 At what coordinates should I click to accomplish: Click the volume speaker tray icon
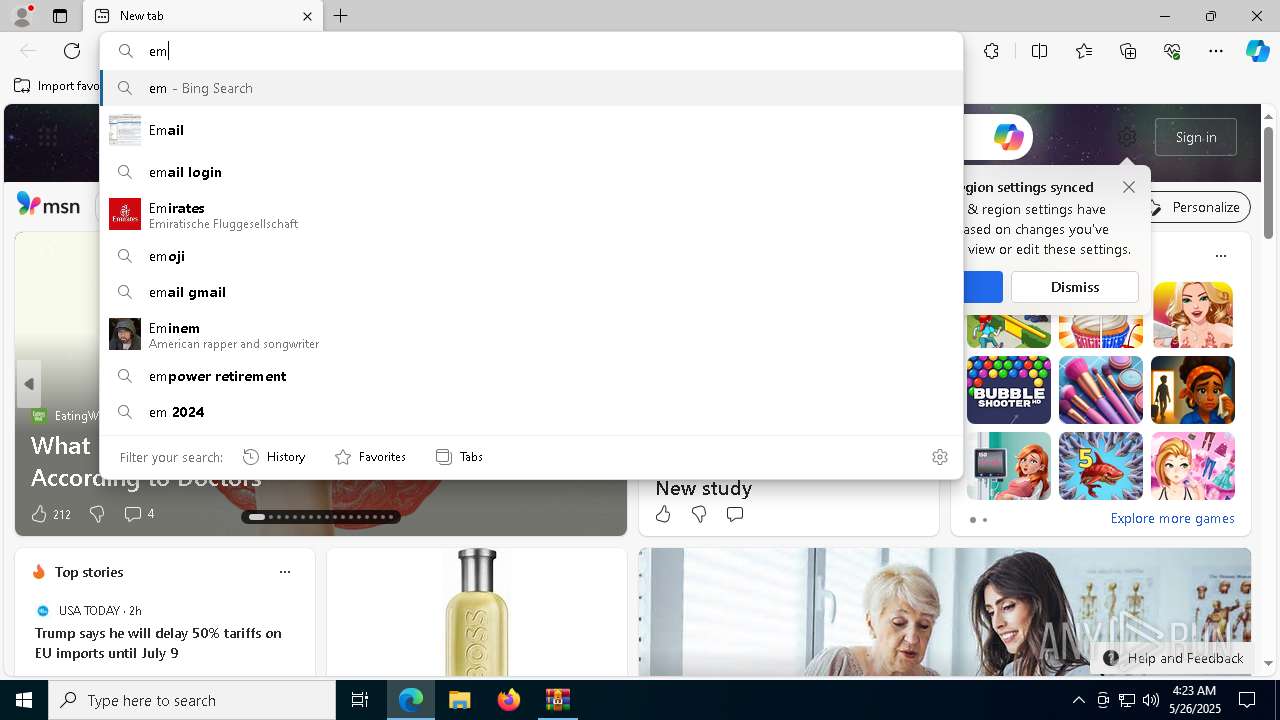click(x=1151, y=700)
